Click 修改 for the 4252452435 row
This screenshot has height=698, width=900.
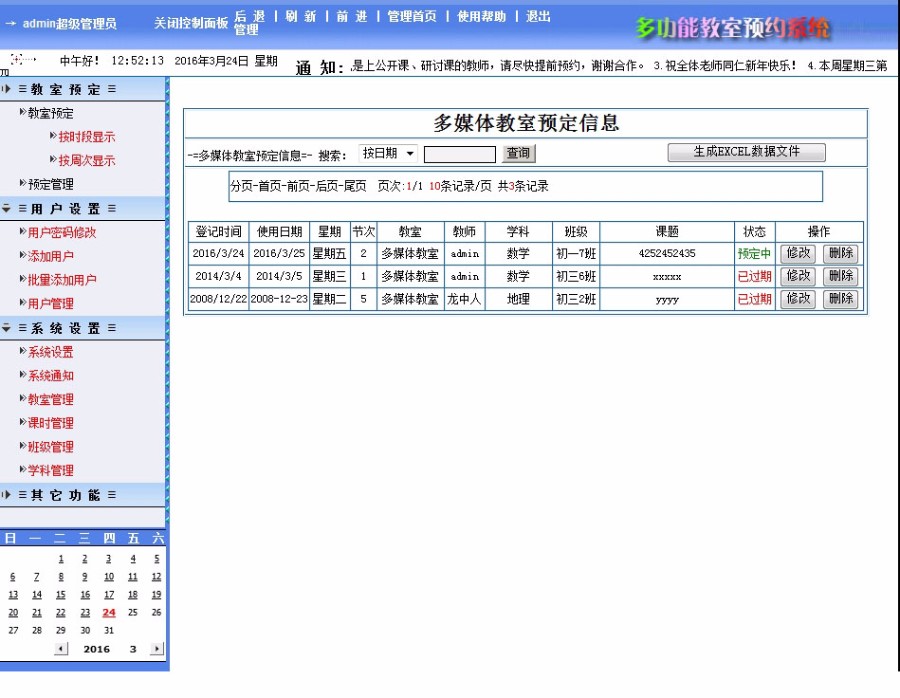[x=798, y=253]
